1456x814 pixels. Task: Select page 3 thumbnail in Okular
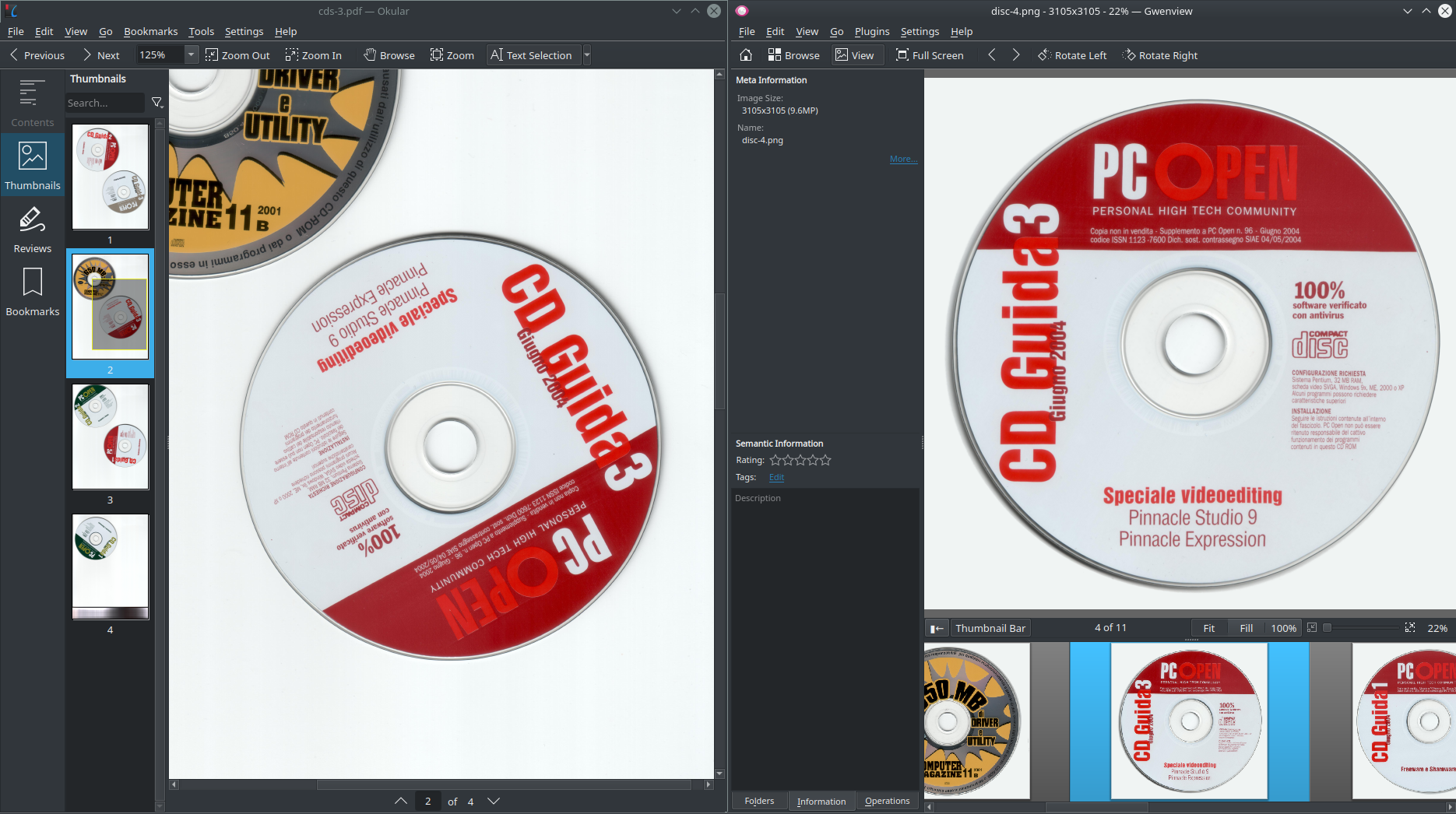pyautogui.click(x=110, y=437)
